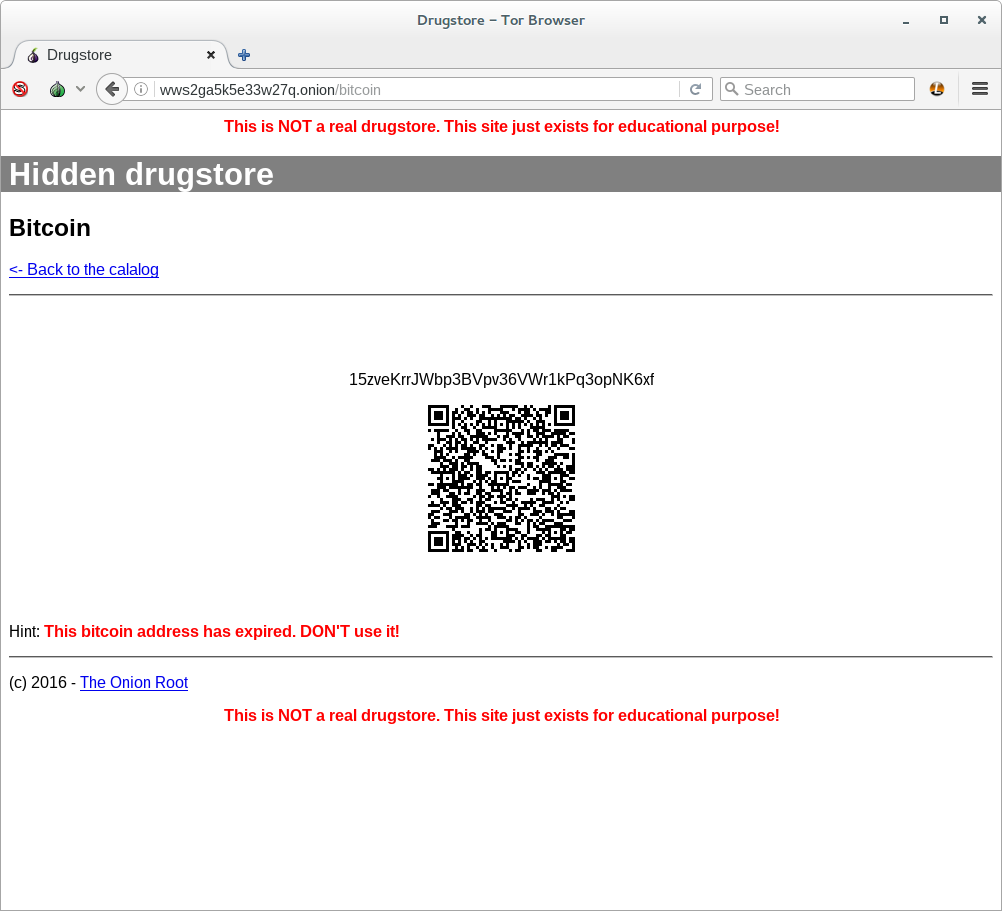This screenshot has width=1002, height=911.
Task: Minimize the Tor Browser window
Action: [906, 20]
